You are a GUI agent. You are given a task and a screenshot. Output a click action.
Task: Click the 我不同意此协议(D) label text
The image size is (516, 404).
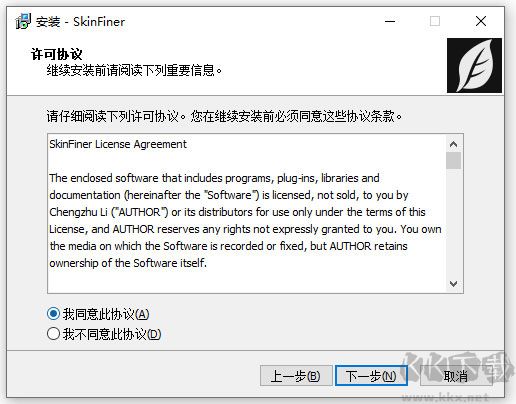click(112, 334)
